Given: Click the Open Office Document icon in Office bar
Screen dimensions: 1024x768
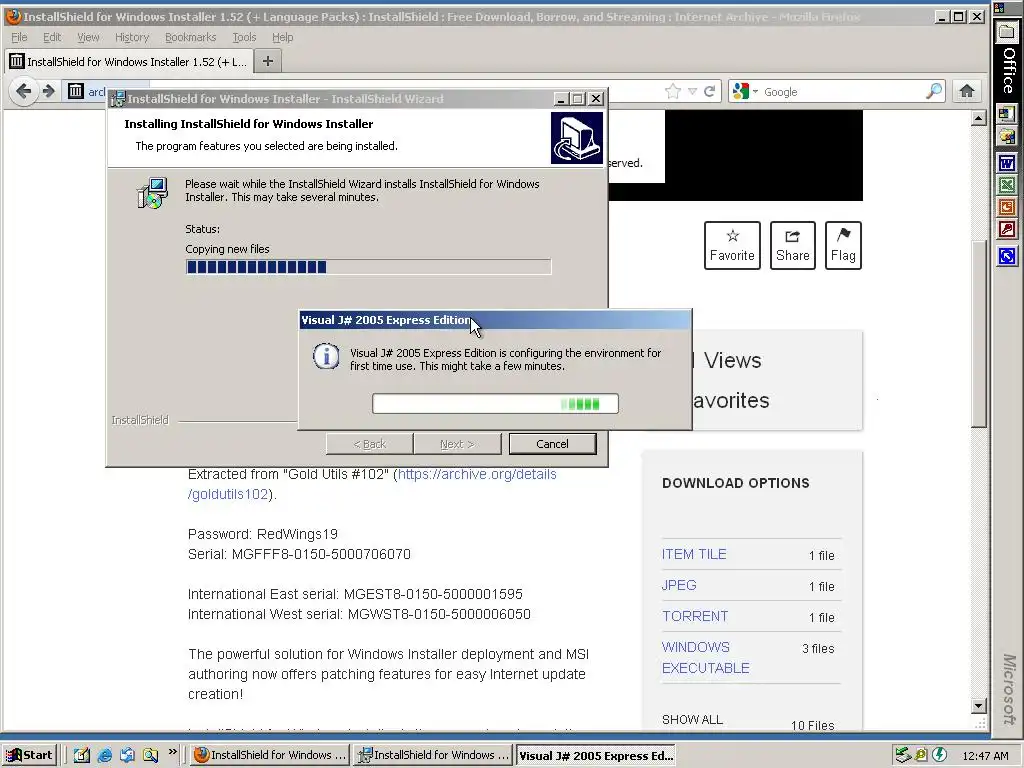Looking at the screenshot, I should 1006,137.
